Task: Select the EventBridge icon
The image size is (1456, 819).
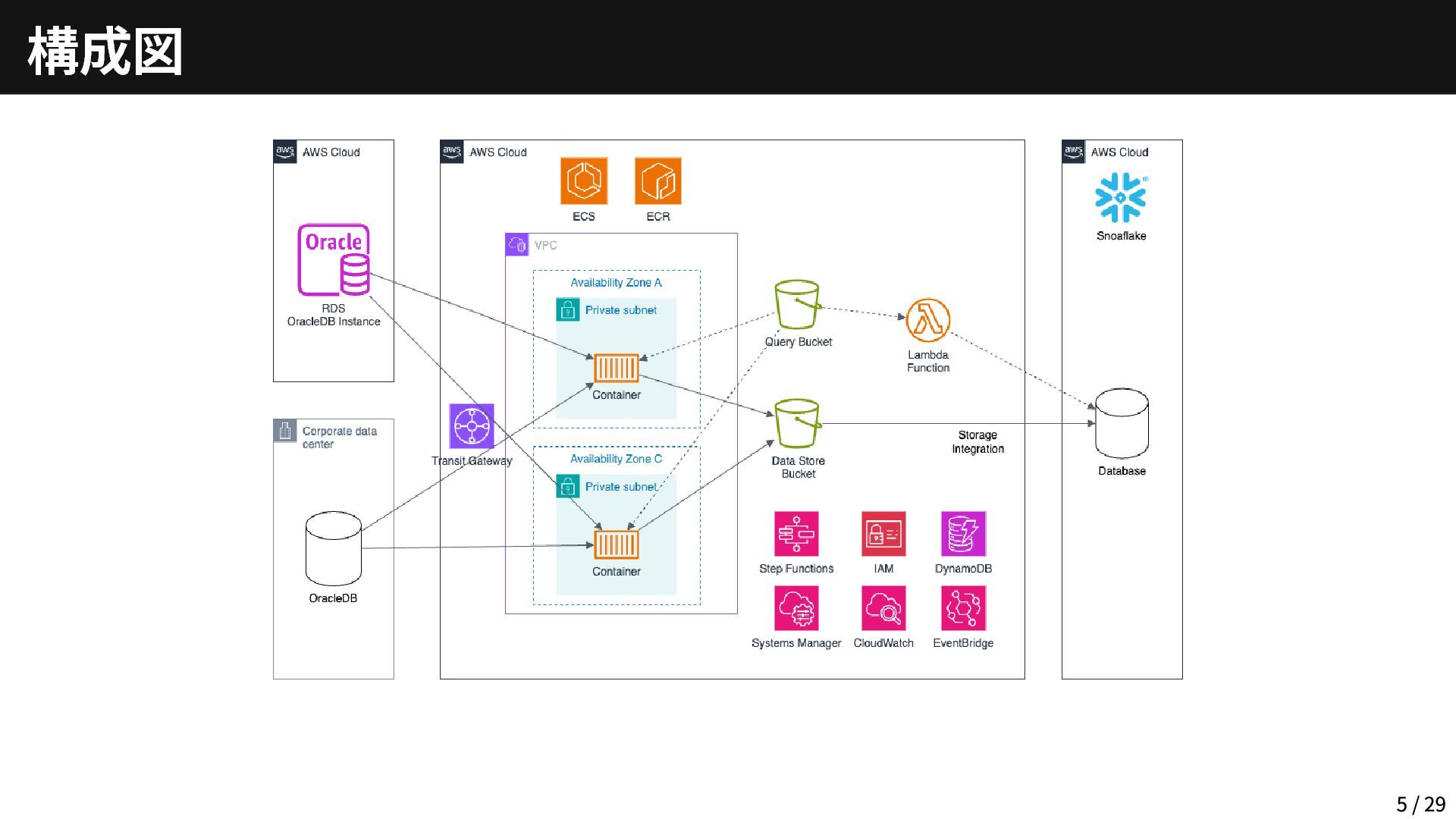Action: coord(963,608)
